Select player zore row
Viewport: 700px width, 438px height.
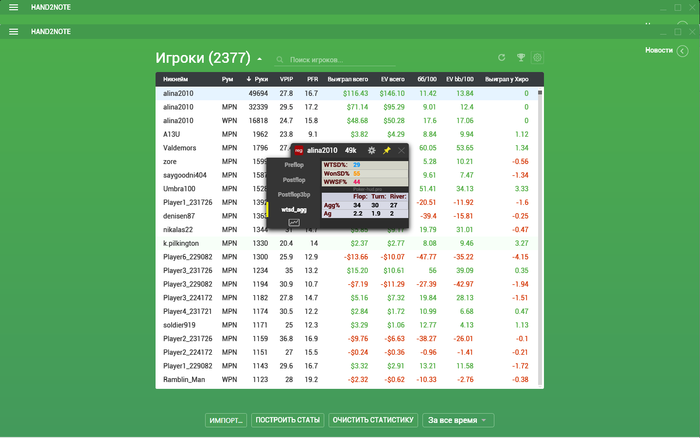tap(346, 162)
